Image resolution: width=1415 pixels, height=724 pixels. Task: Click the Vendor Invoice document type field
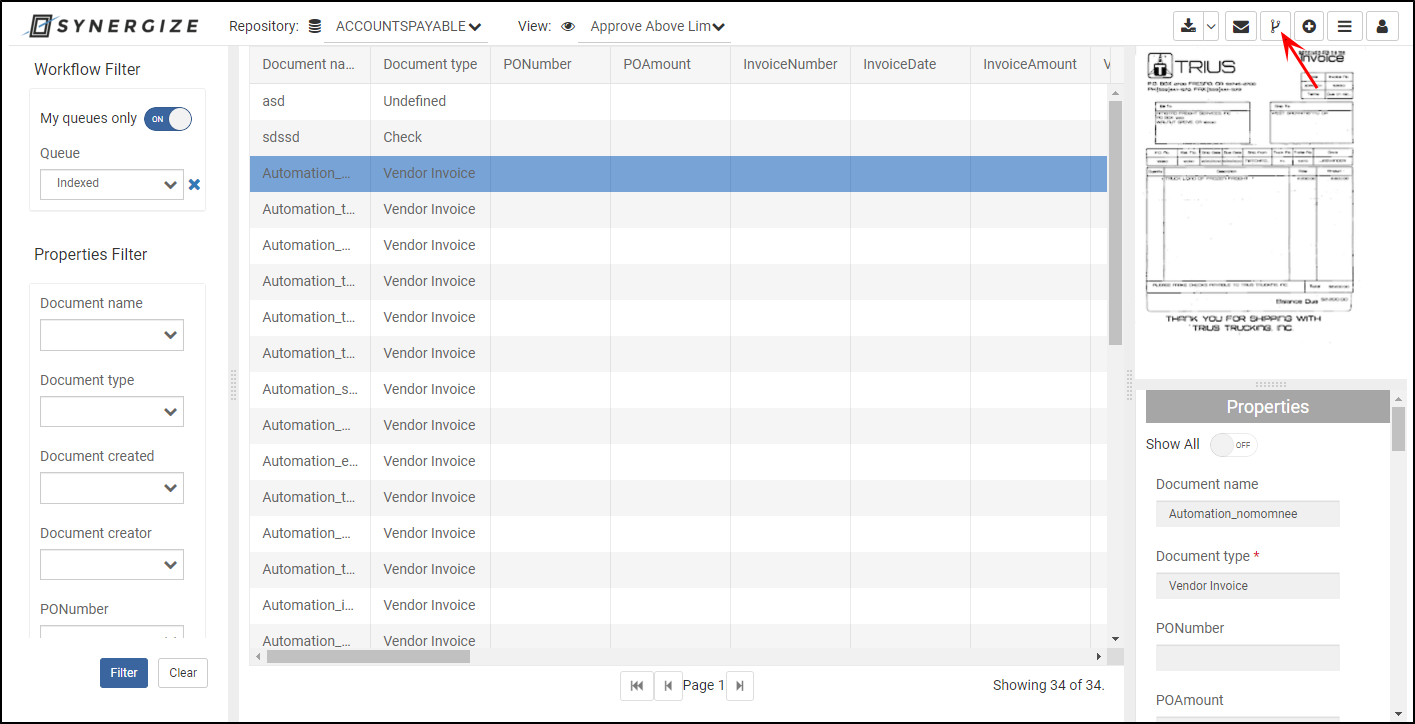click(1248, 586)
